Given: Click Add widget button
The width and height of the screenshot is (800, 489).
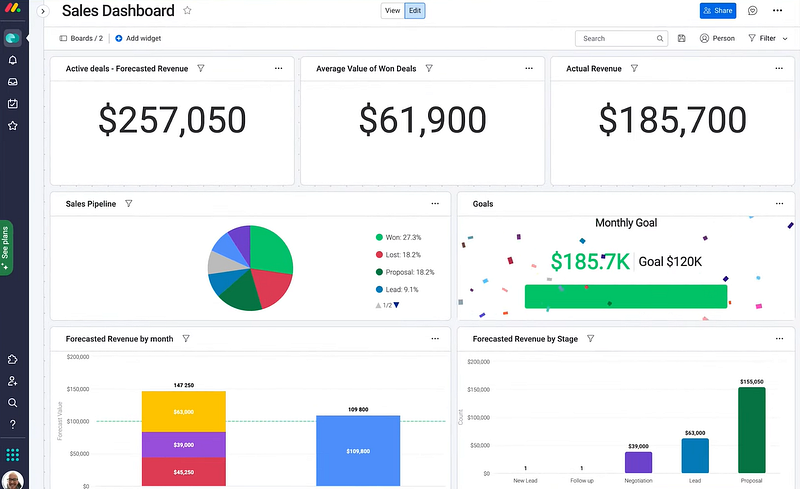Looking at the screenshot, I should (138, 38).
